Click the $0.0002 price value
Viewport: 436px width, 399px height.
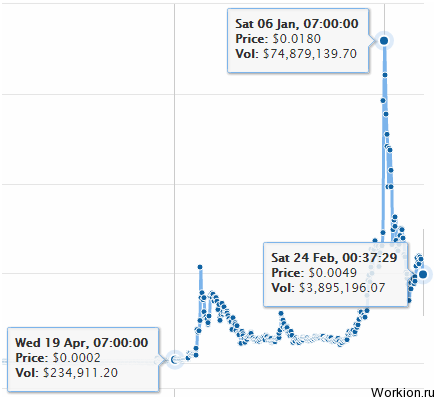click(x=76, y=358)
